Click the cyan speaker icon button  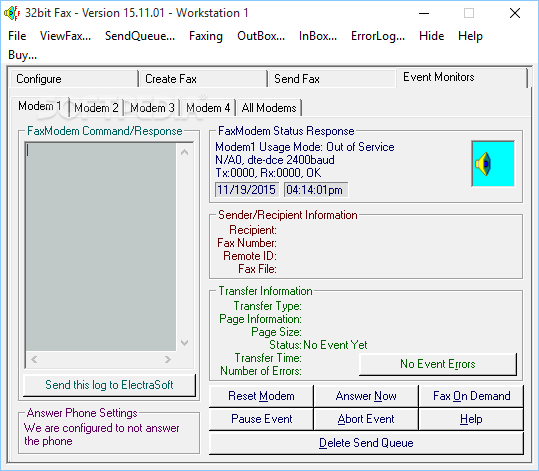[x=493, y=164]
